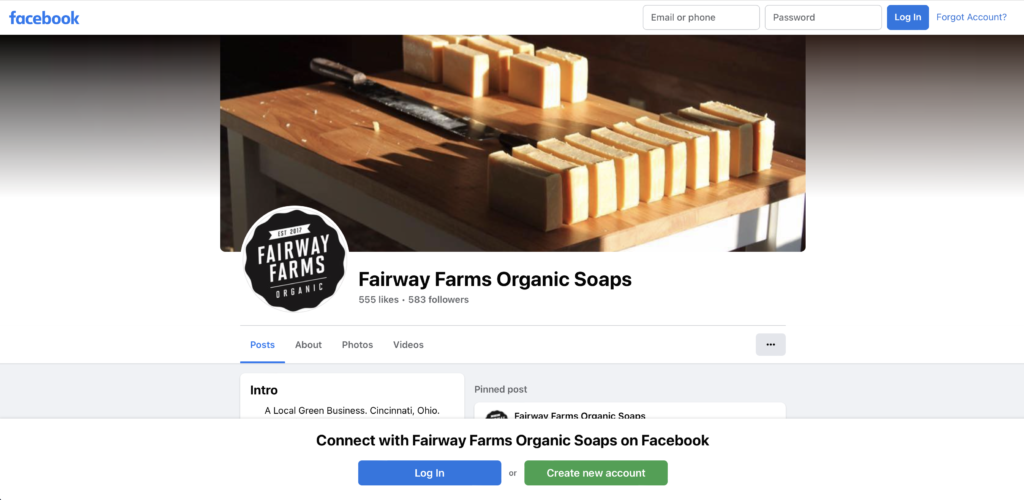This screenshot has width=1024, height=500.
Task: Open the three-dots more options button
Action: click(771, 345)
